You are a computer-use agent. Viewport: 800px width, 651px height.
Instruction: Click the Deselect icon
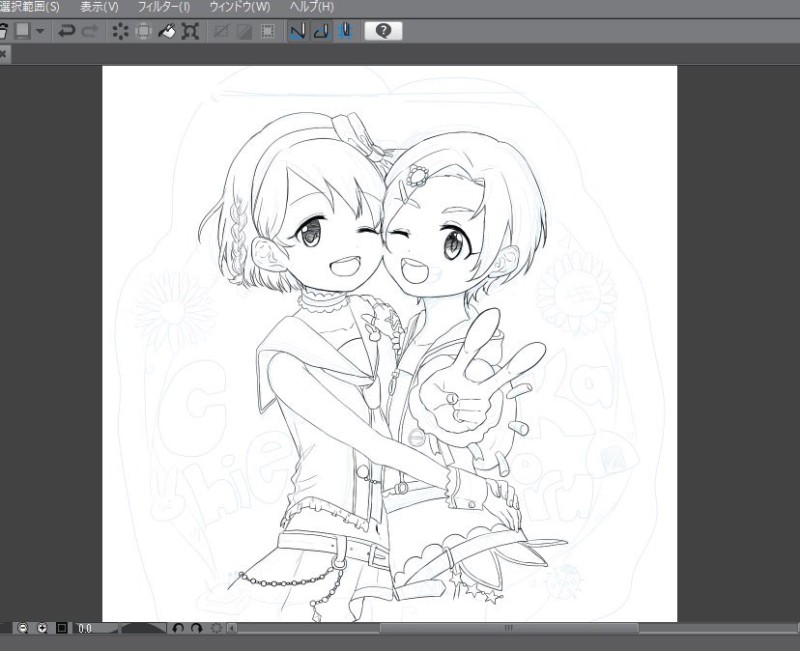(x=220, y=31)
